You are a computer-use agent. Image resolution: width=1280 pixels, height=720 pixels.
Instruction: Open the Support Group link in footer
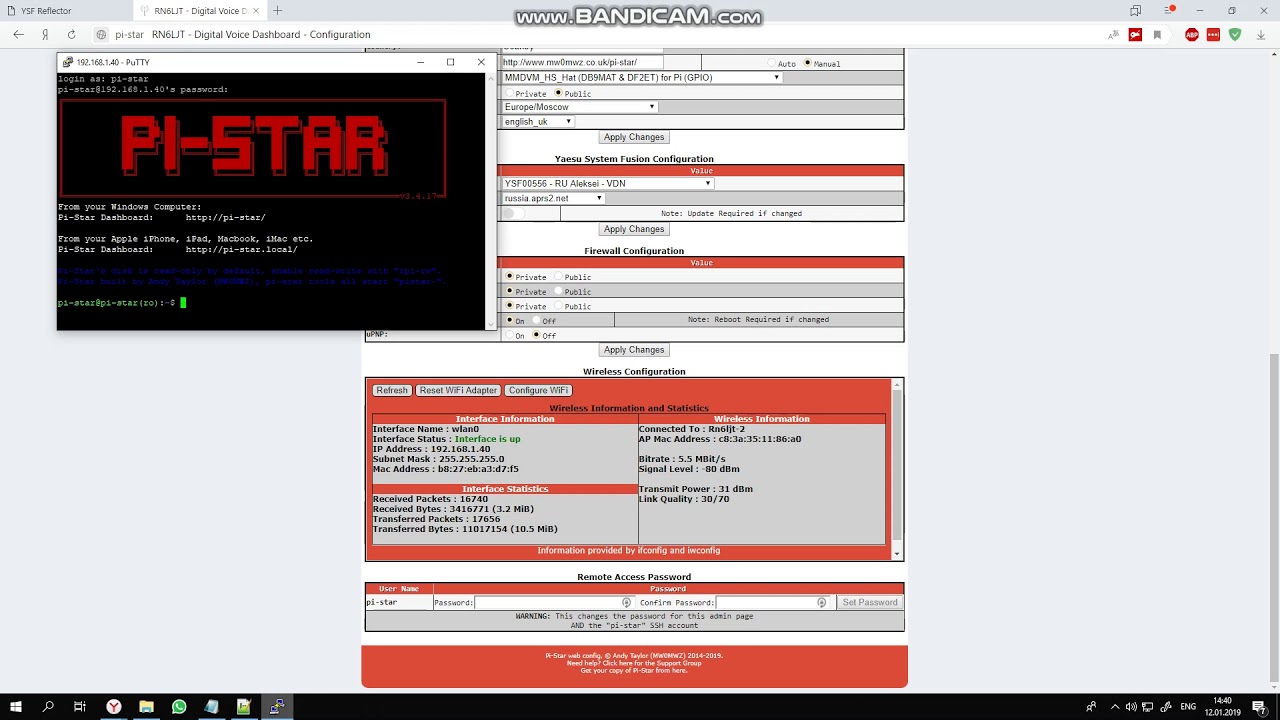(x=634, y=663)
